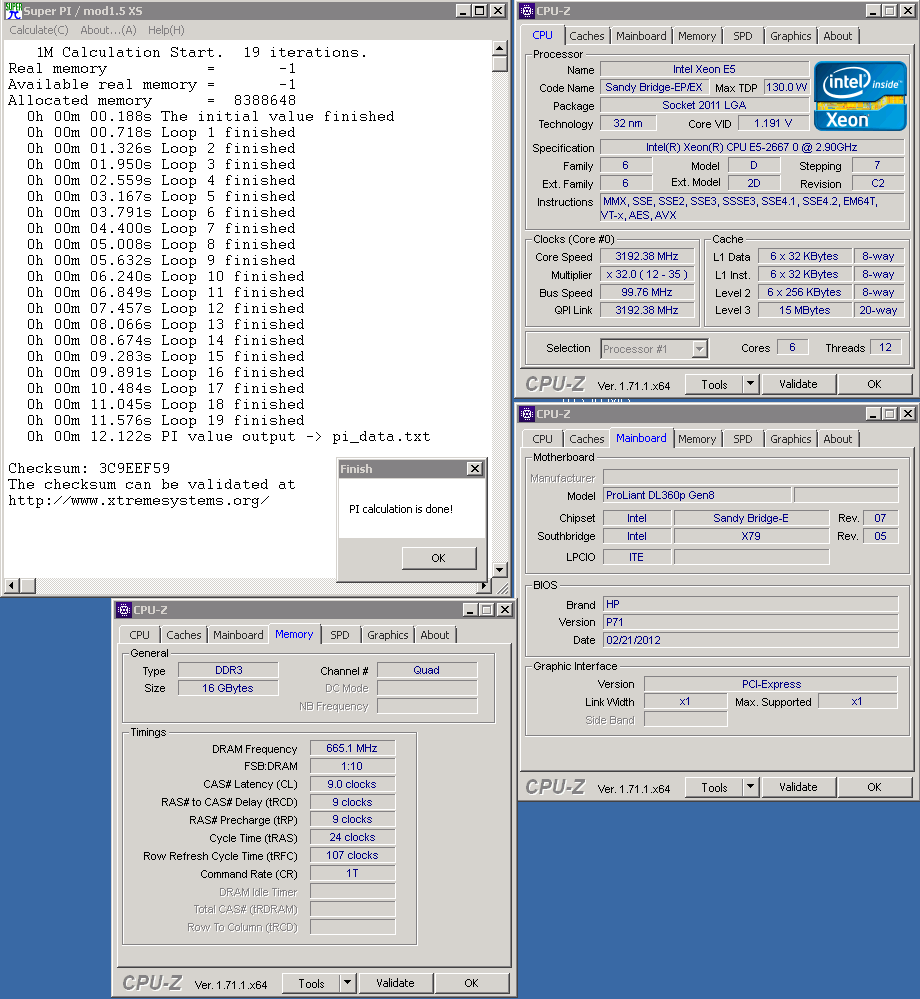Click CPU-Z icon in the Mainboard window title
Image resolution: width=920 pixels, height=999 pixels.
(x=527, y=414)
